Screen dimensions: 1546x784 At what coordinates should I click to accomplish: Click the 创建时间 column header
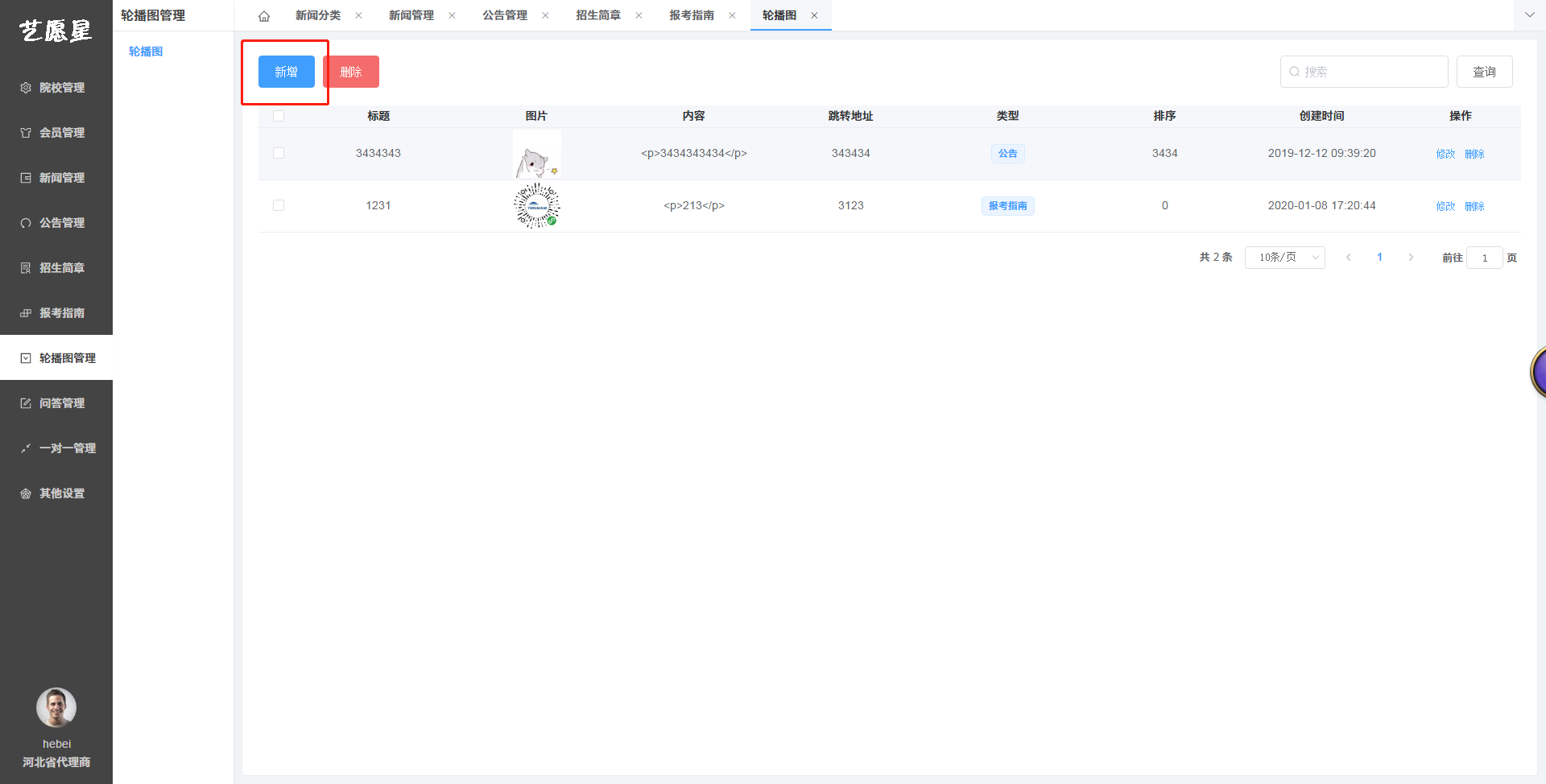[1321, 116]
